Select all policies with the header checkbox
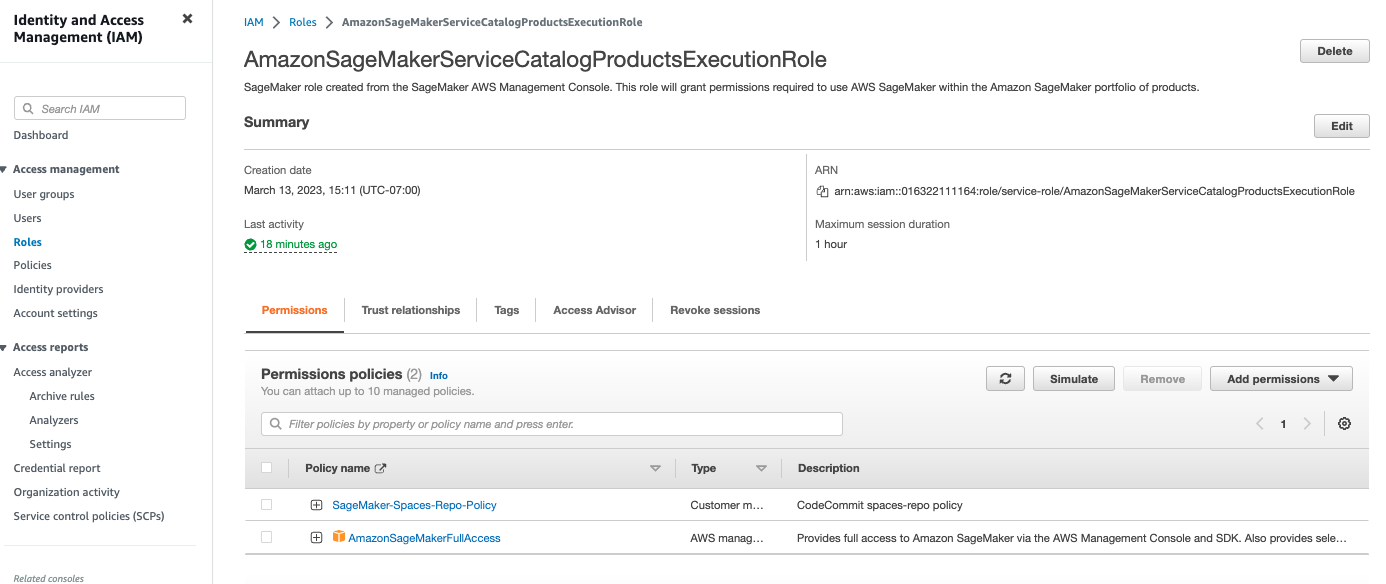 click(x=266, y=468)
